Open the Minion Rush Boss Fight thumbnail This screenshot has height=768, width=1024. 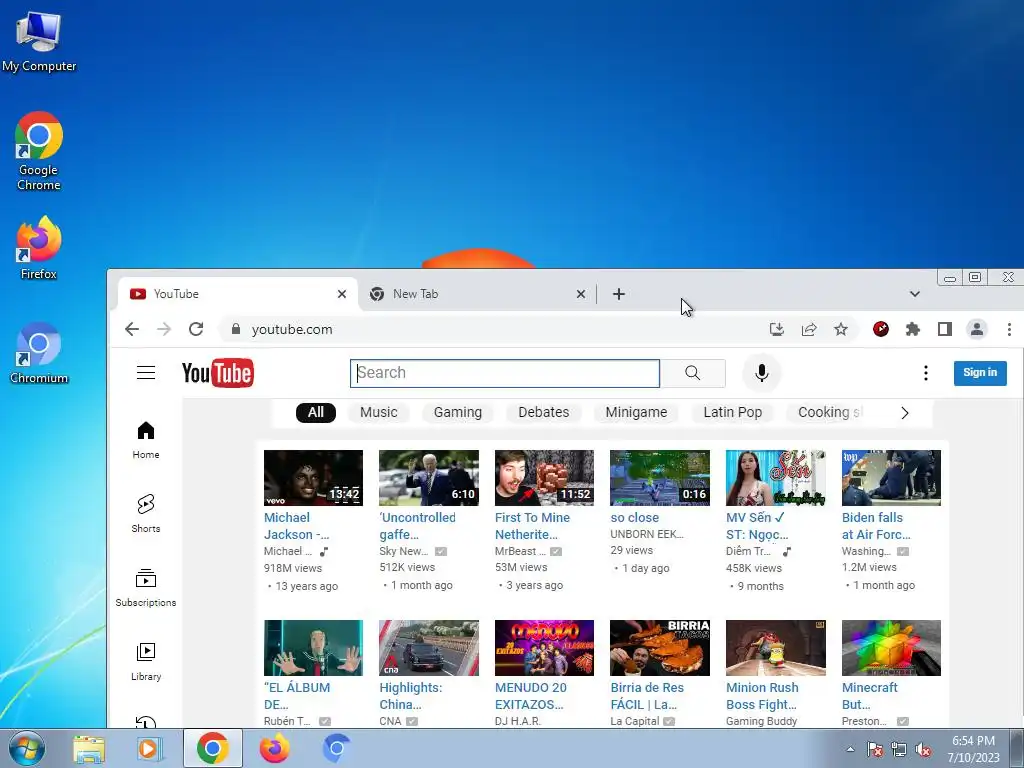776,648
